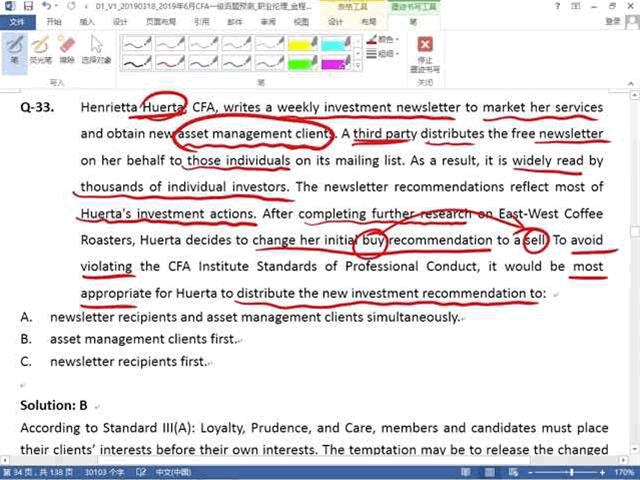Image resolution: width=640 pixels, height=480 pixels.
Task: Choose the green highlighter pen style
Action: pyautogui.click(x=302, y=63)
